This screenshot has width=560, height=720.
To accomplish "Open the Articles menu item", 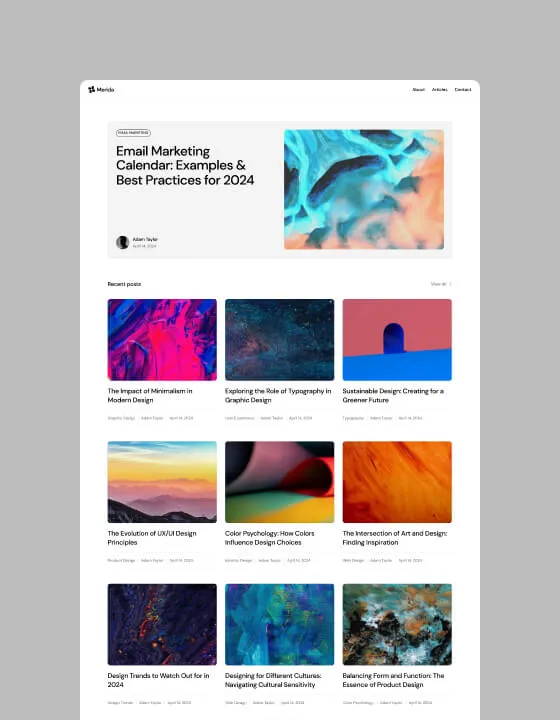I will point(440,90).
